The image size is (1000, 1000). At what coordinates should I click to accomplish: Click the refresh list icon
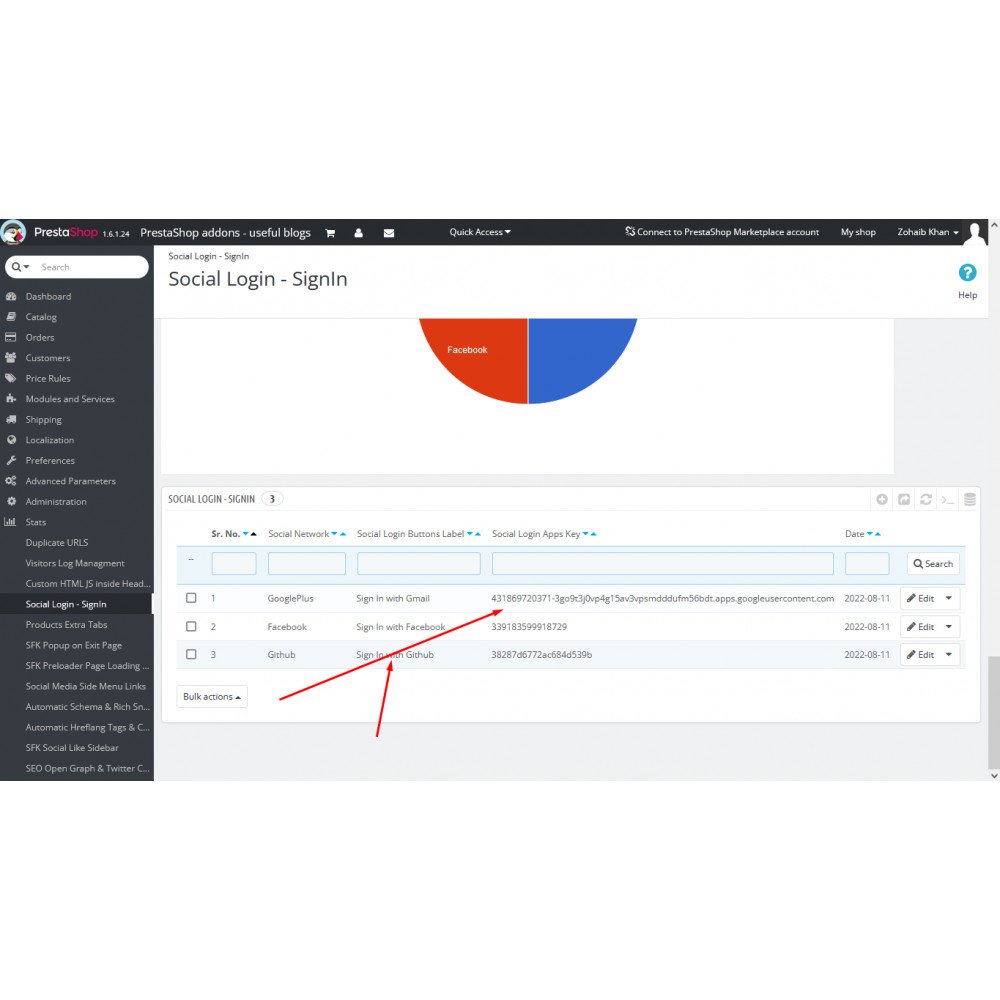[925, 499]
